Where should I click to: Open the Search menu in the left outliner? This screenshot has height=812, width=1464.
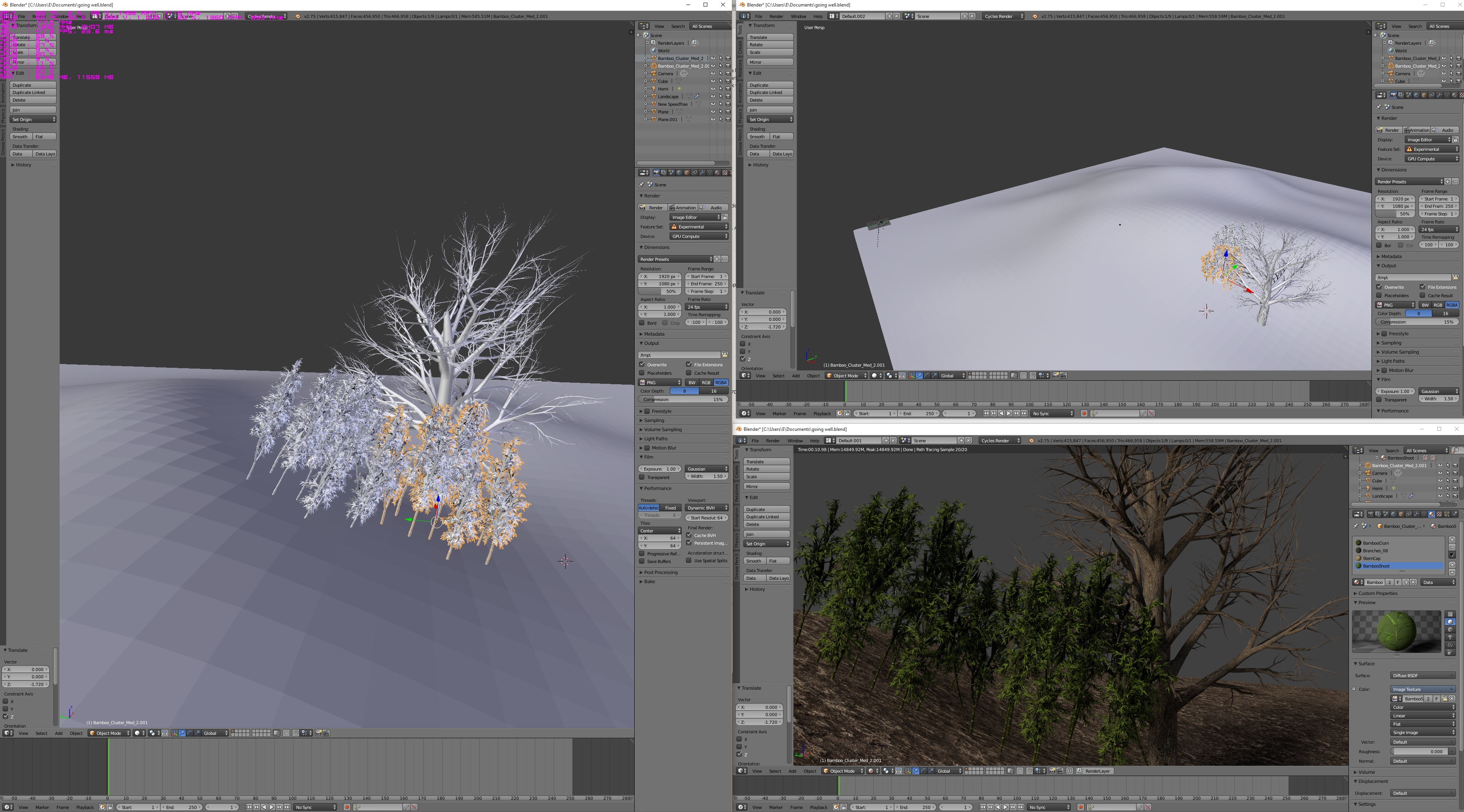678,26
